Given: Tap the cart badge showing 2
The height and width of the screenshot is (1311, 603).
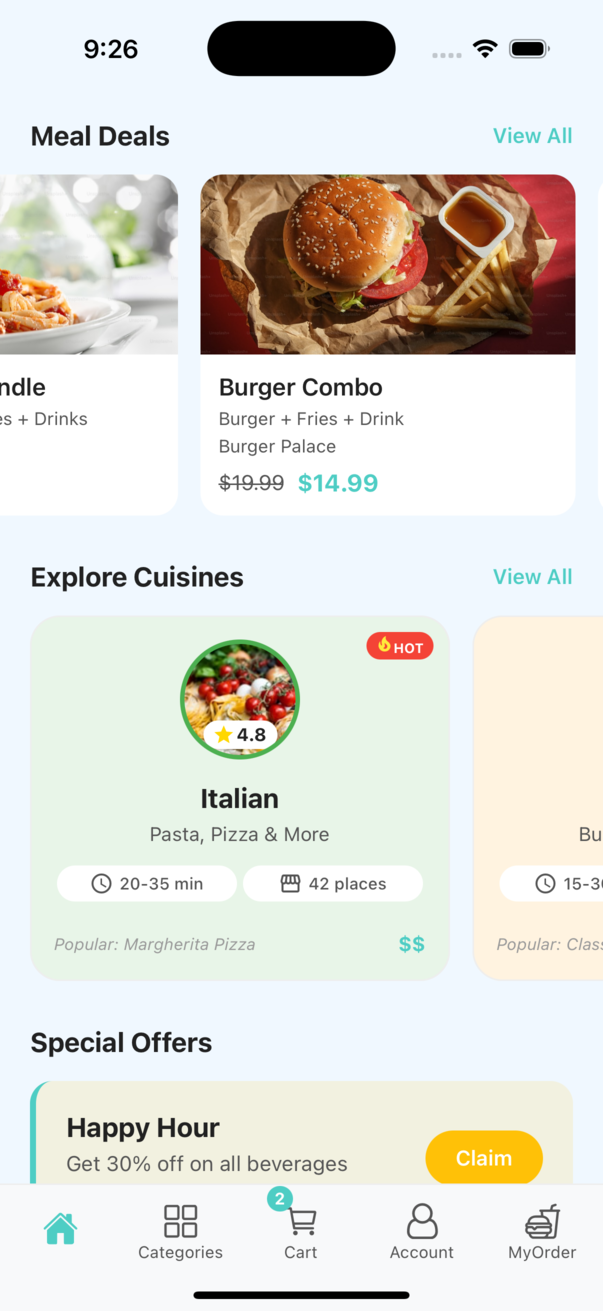Looking at the screenshot, I should (280, 1198).
